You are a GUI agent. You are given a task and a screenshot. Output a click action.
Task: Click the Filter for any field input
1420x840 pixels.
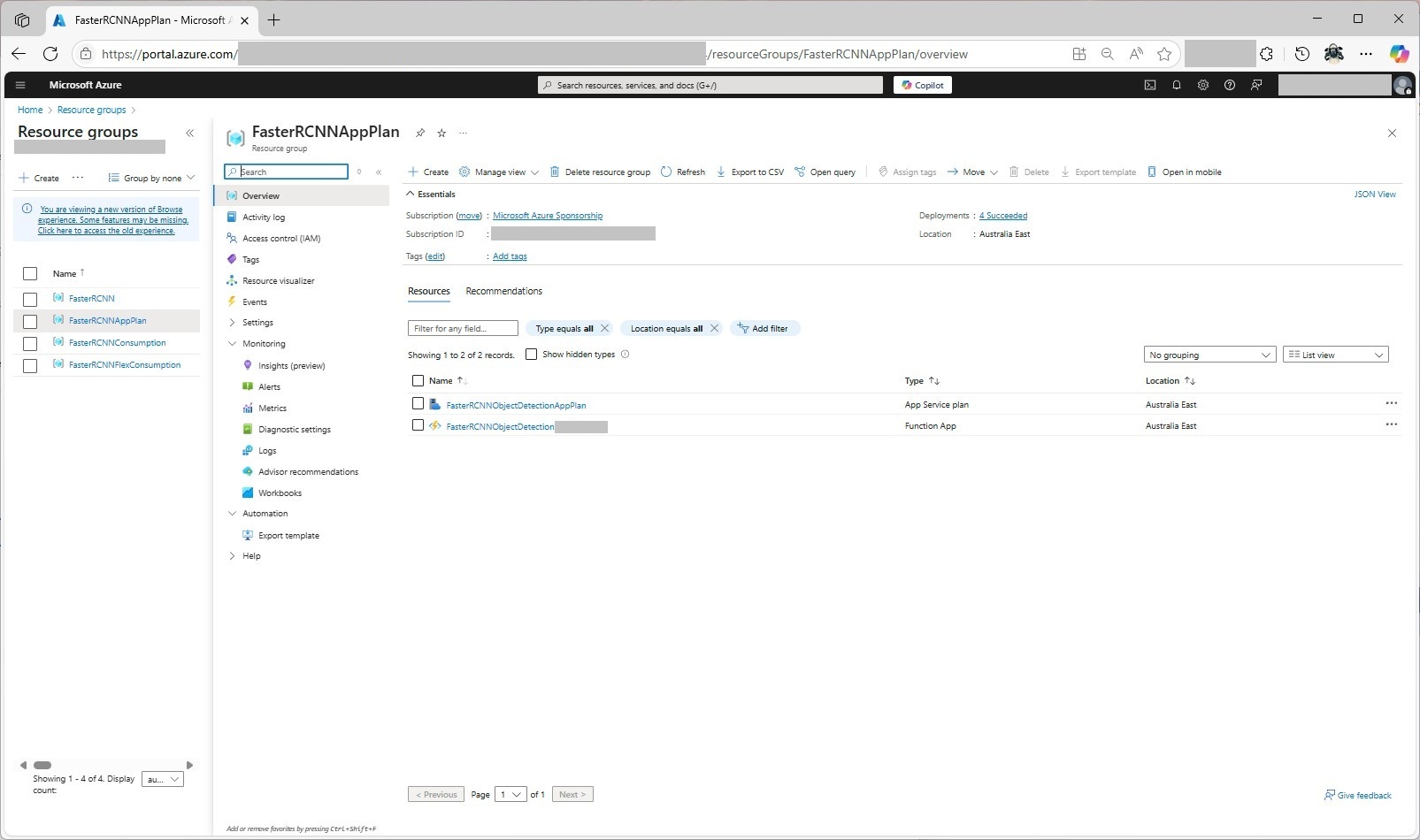(462, 328)
